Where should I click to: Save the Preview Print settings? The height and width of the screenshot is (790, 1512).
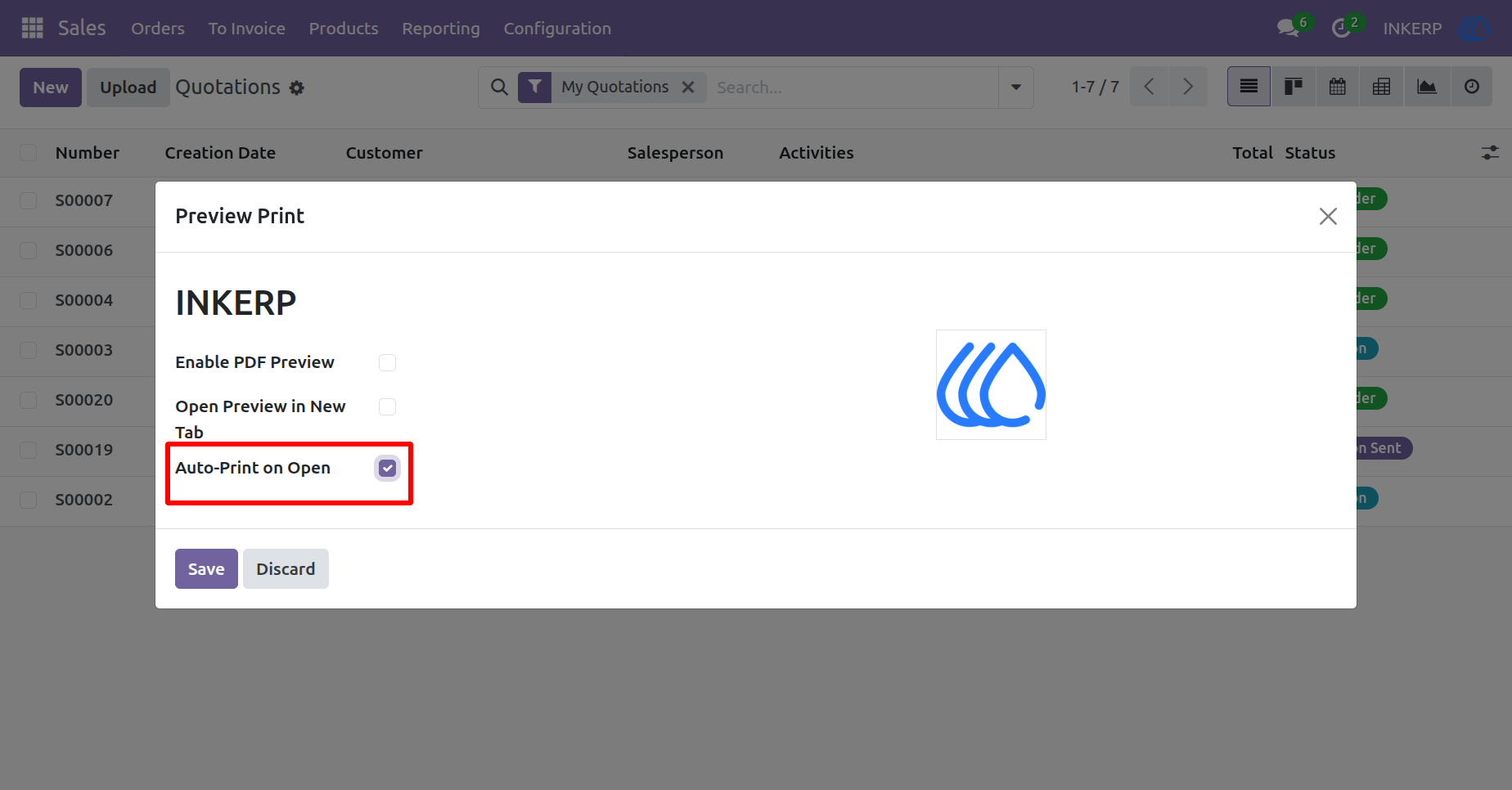(x=206, y=568)
